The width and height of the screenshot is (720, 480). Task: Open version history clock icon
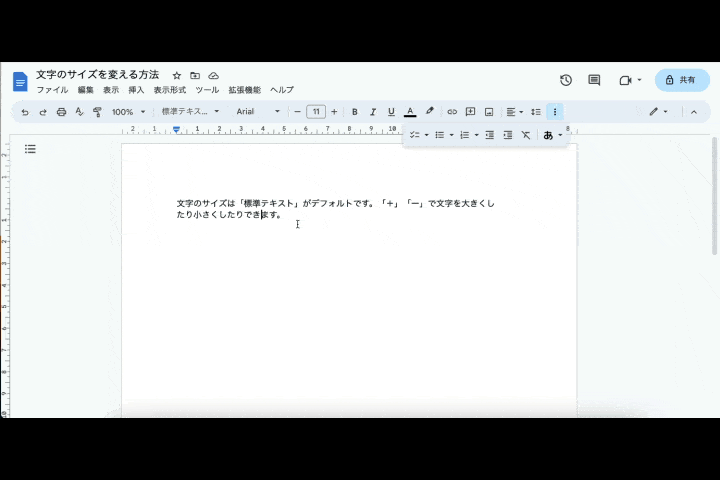coord(566,80)
